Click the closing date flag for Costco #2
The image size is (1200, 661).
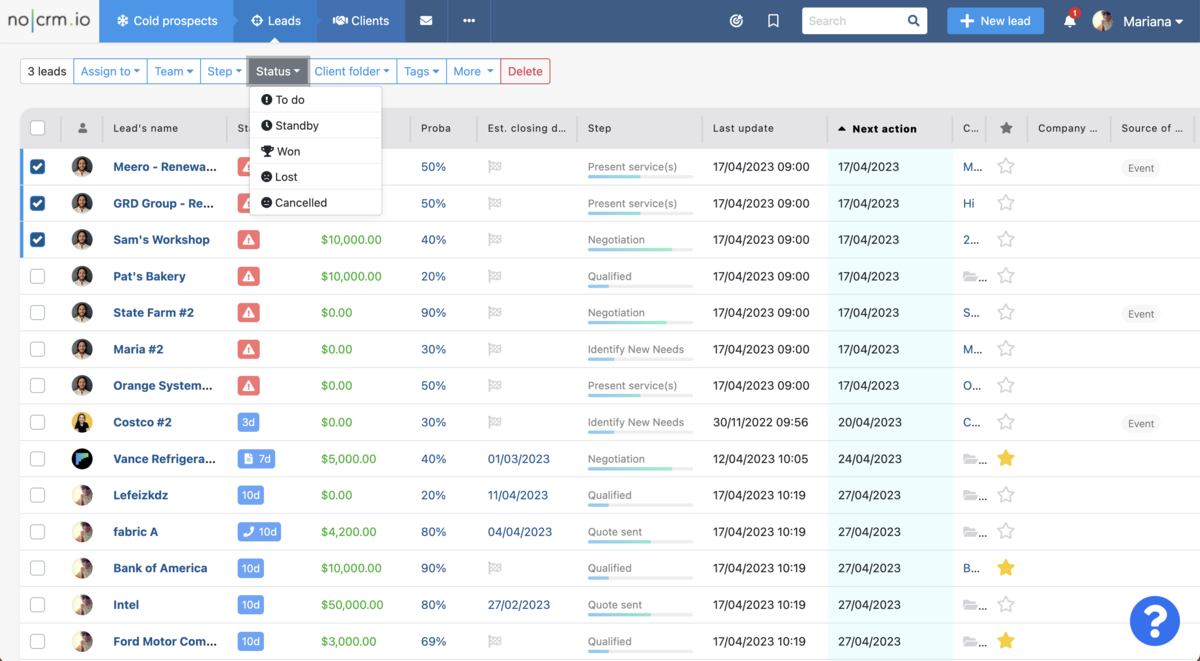click(x=494, y=422)
